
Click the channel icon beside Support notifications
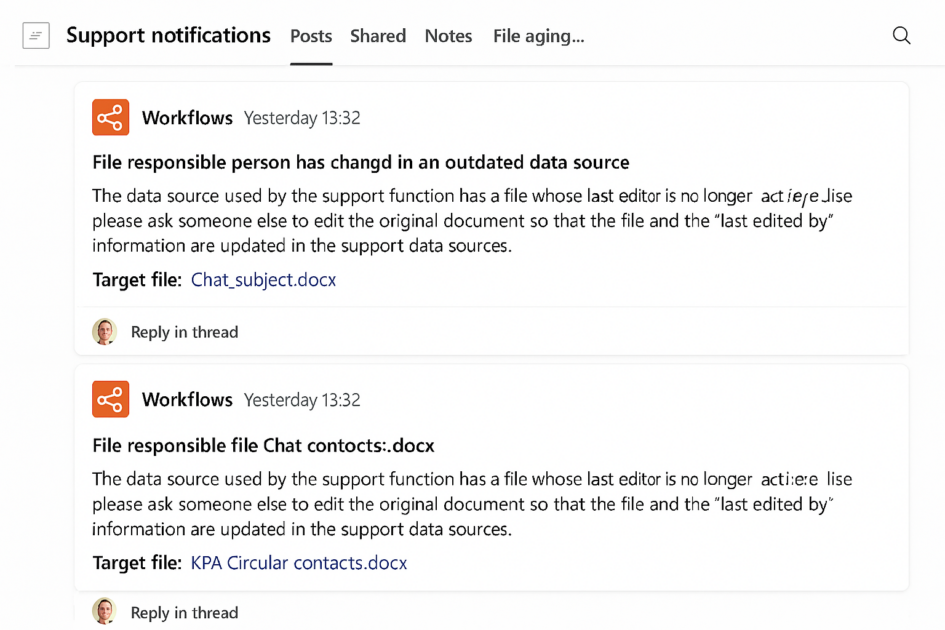click(36, 36)
